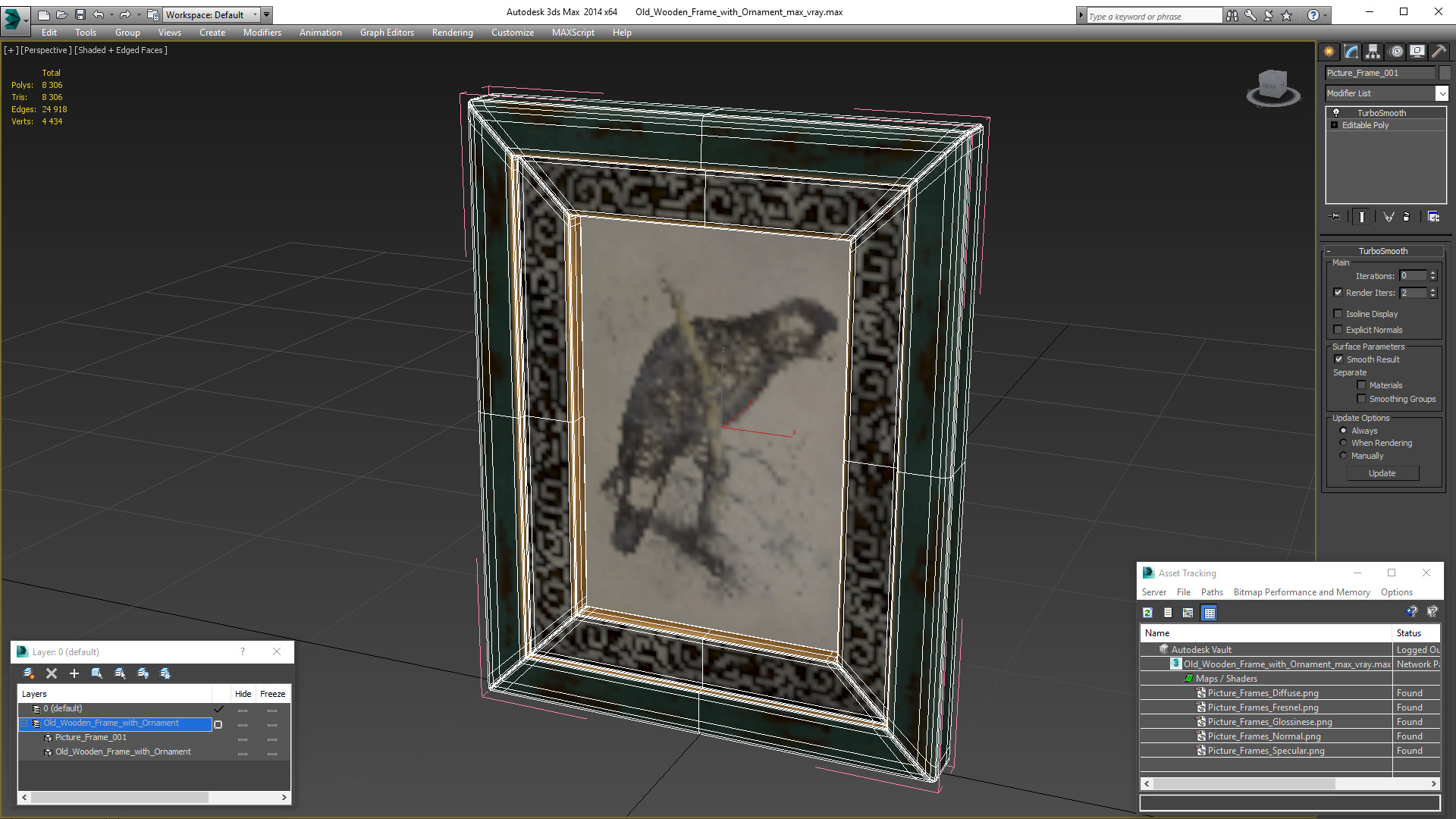
Task: Select Manually update option
Action: 1343,456
